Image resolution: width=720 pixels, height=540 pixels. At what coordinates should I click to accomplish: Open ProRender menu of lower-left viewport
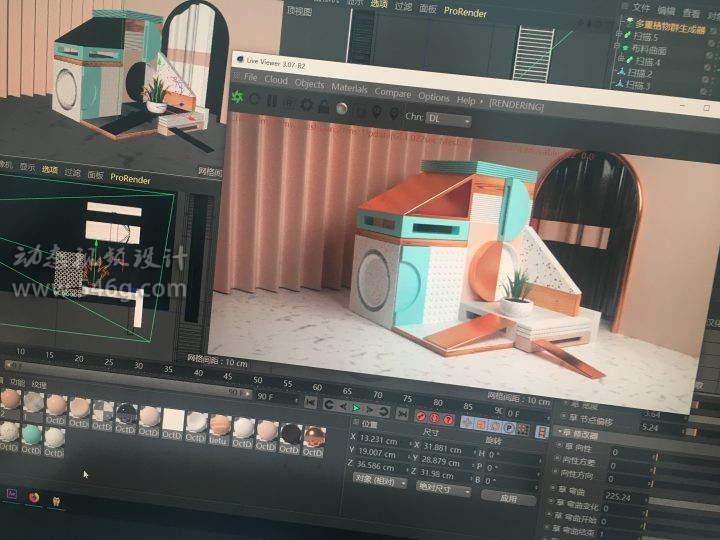point(130,179)
